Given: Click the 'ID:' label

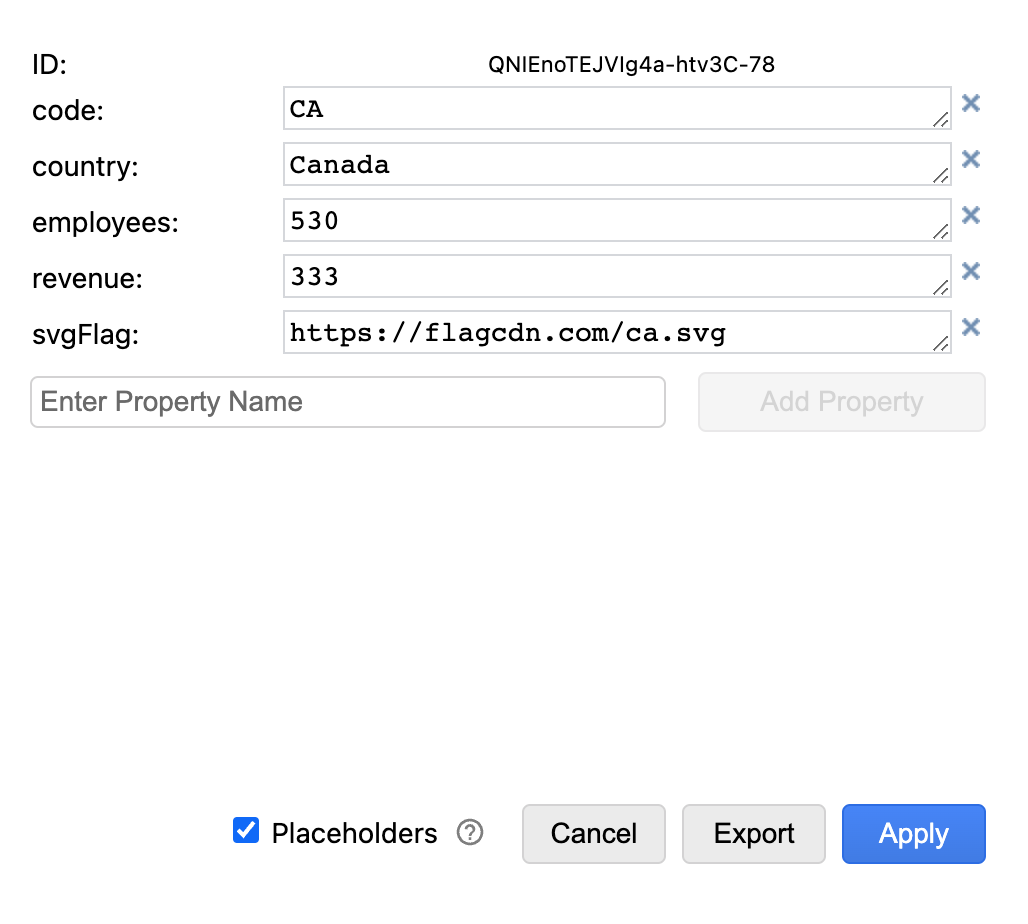Looking at the screenshot, I should click(50, 64).
